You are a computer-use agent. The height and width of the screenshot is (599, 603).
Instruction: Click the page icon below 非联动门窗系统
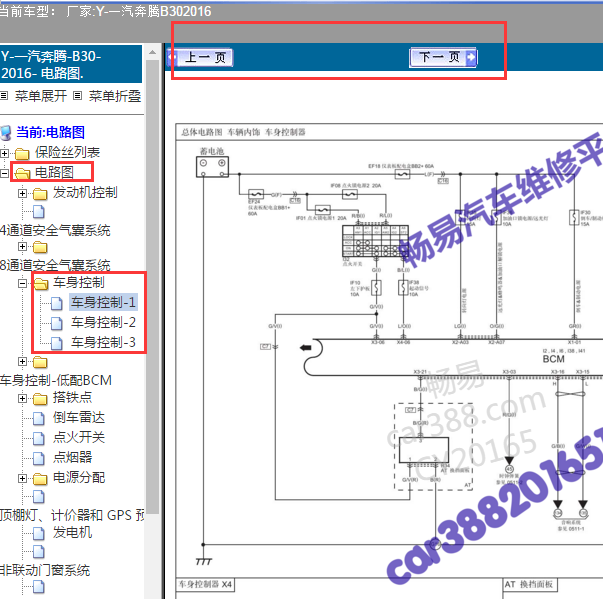click(x=38, y=587)
